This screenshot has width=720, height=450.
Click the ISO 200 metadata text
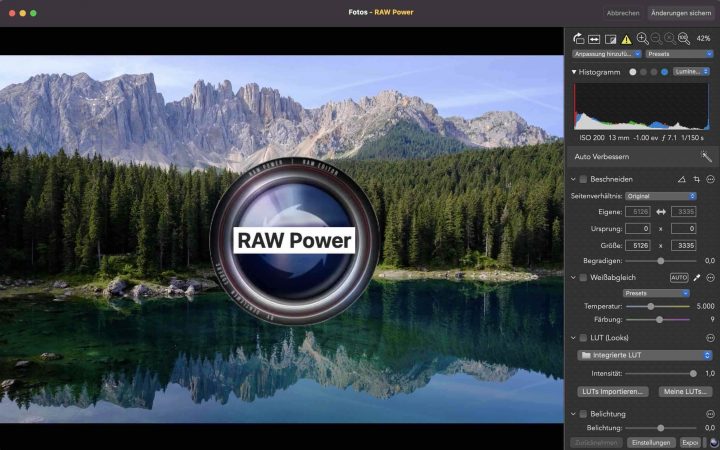click(x=592, y=138)
